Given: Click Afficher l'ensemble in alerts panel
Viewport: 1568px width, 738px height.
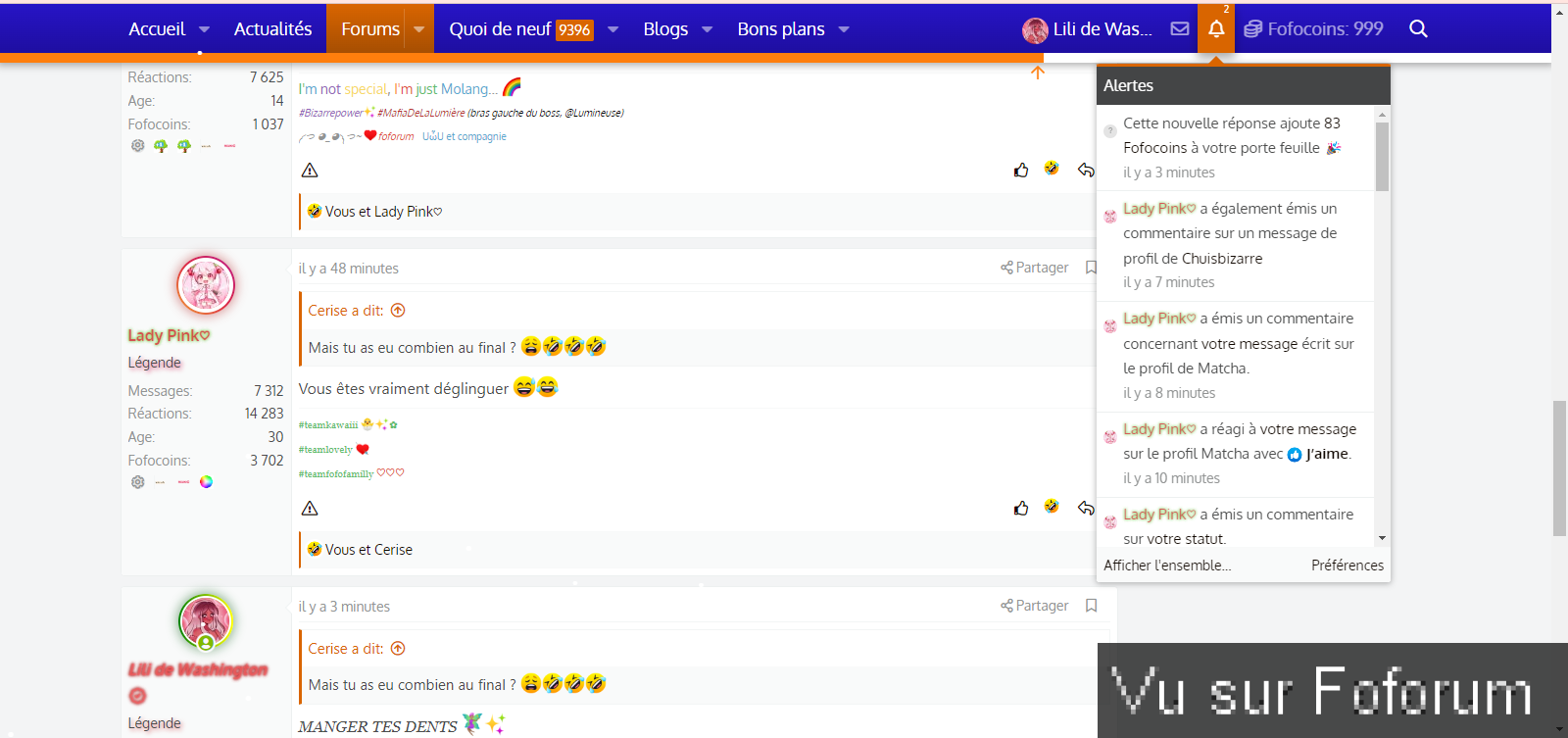Looking at the screenshot, I should coord(1166,566).
